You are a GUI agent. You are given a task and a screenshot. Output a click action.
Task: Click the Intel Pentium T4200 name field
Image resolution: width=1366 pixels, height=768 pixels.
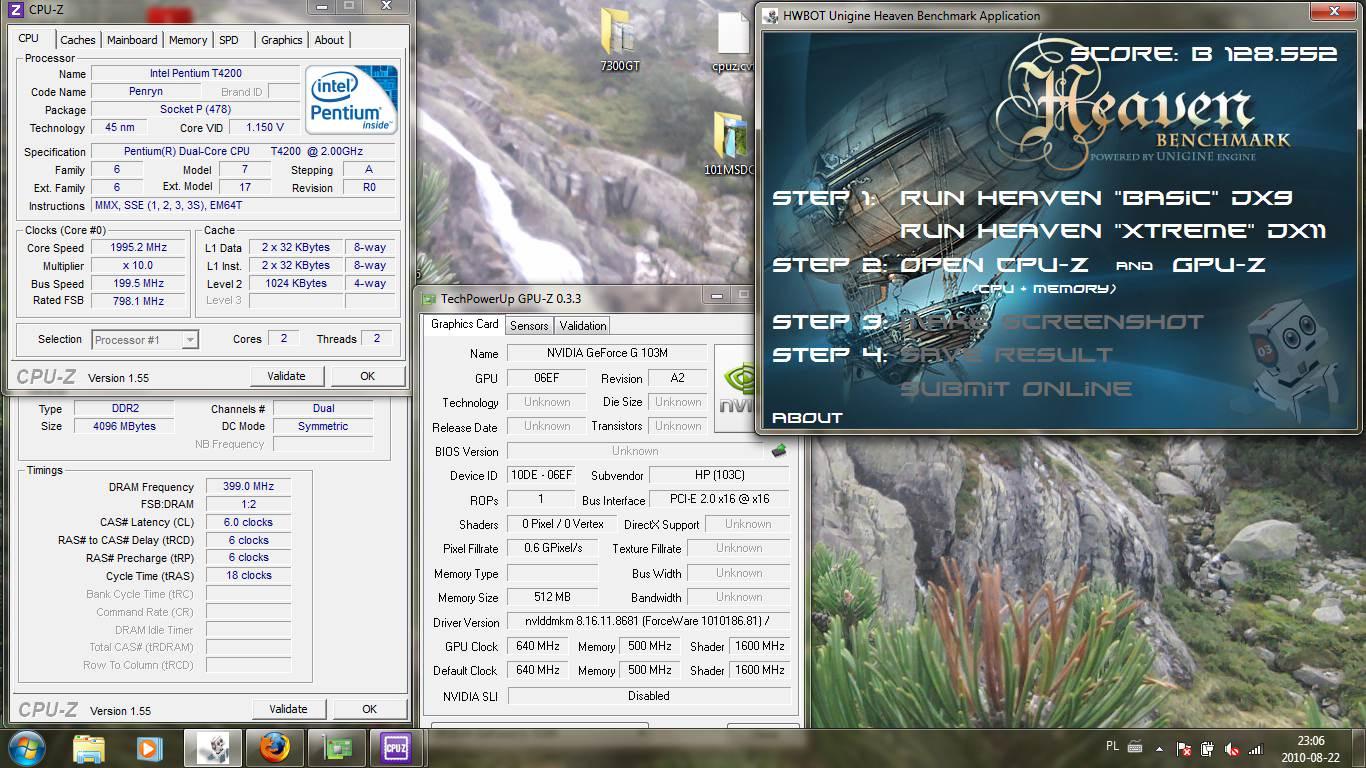pyautogui.click(x=195, y=73)
